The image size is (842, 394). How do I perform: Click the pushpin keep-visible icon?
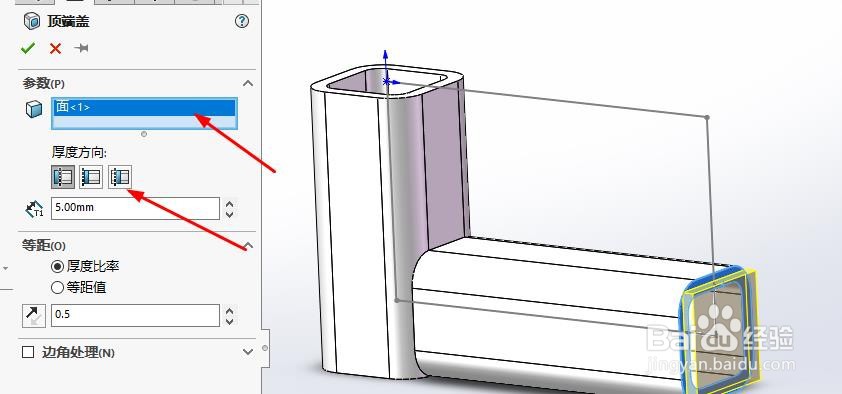click(82, 48)
